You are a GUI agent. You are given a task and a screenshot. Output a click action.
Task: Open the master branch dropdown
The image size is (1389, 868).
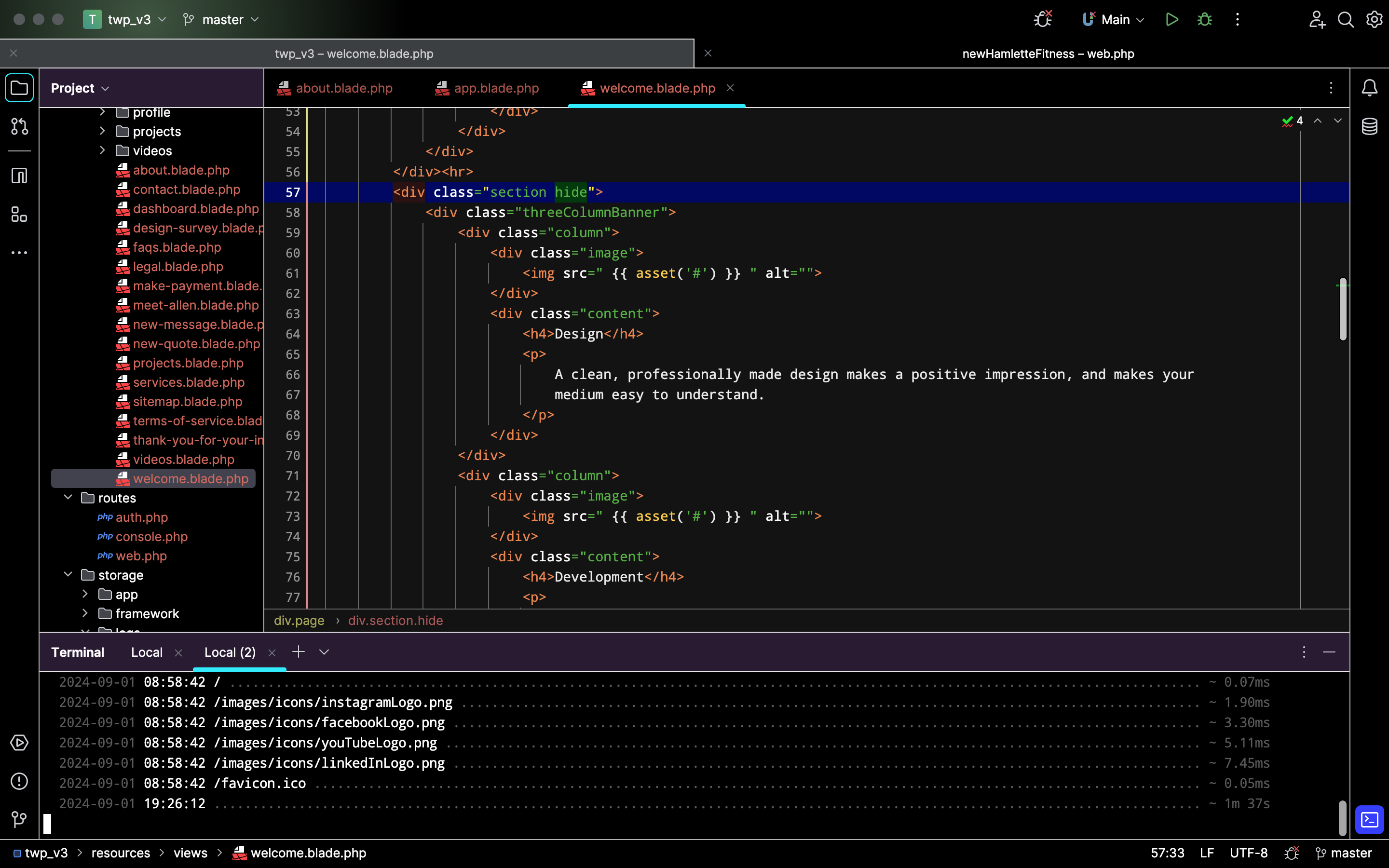221,19
